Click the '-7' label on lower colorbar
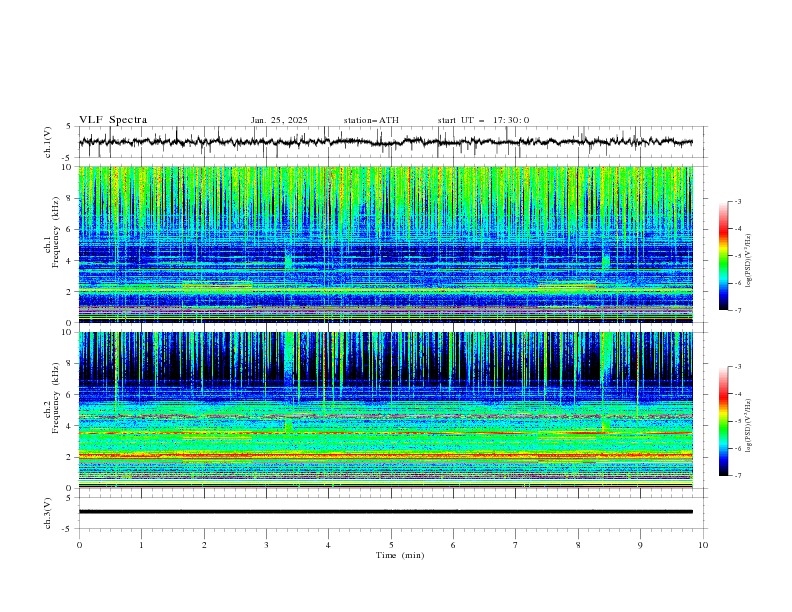The width and height of the screenshot is (792, 612). click(737, 476)
